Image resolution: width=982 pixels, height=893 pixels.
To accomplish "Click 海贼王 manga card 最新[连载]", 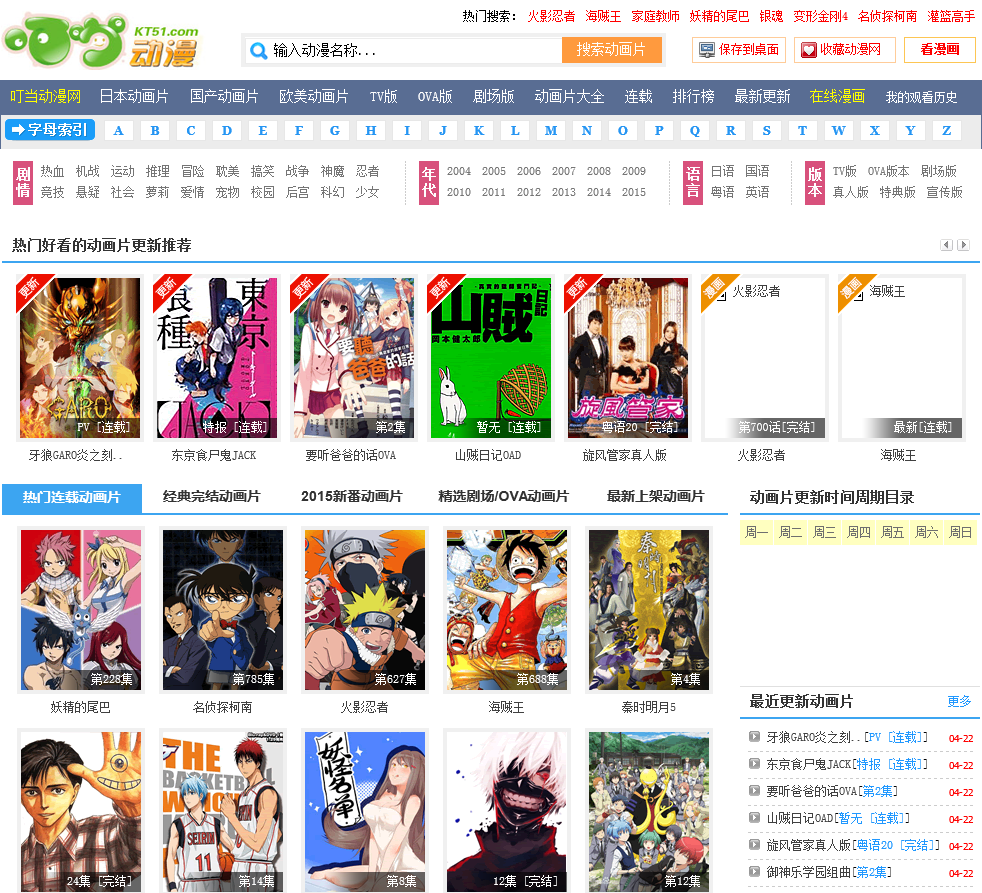I will coord(902,358).
